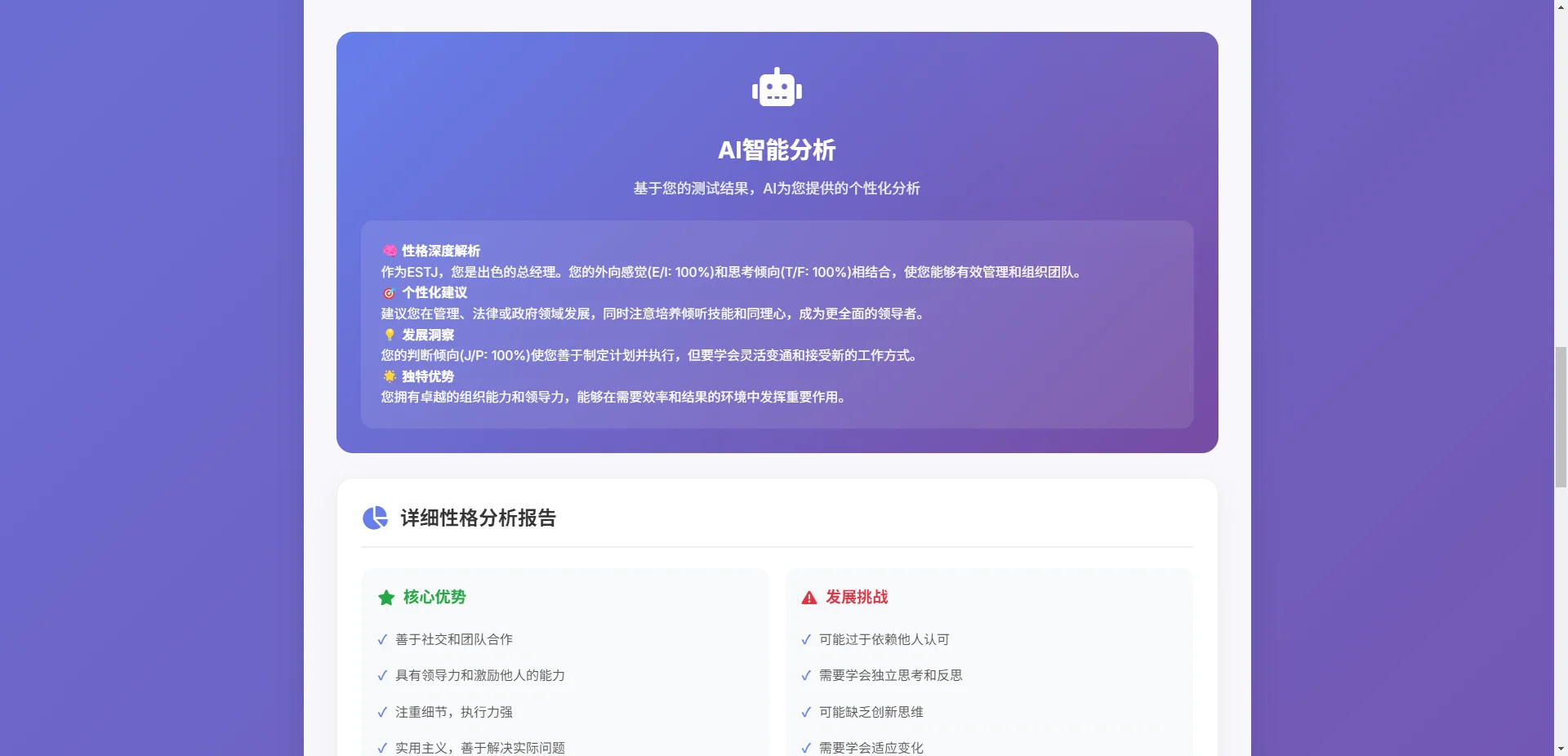Click the checkmark before 可能缺乏创新思维
Screen dimensions: 1568x756
pos(806,713)
